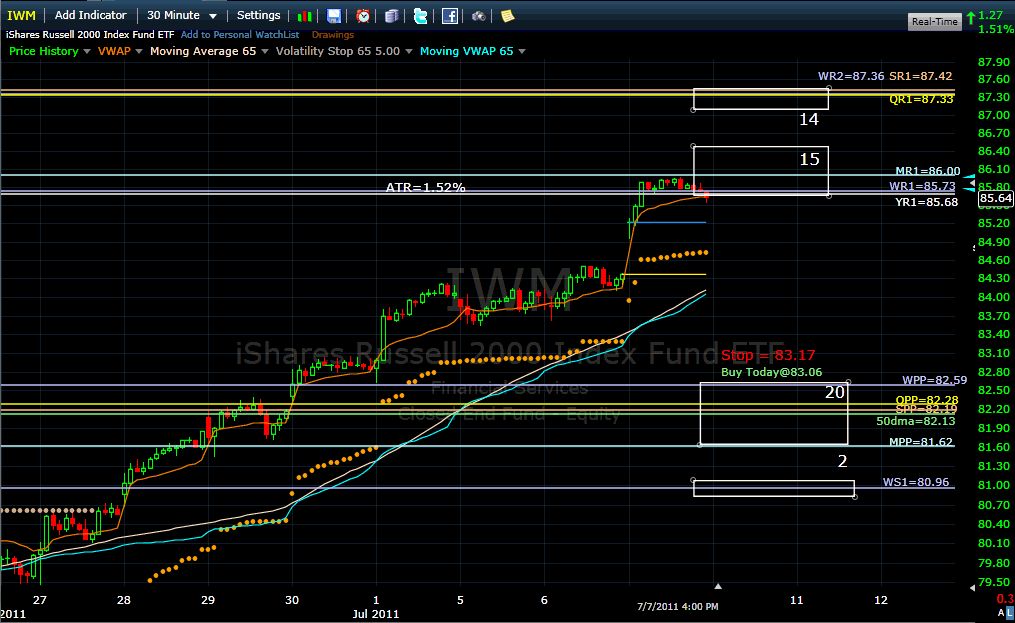The image size is (1015, 623).
Task: Click the WR2=87.36 pivot label
Action: 851,76
